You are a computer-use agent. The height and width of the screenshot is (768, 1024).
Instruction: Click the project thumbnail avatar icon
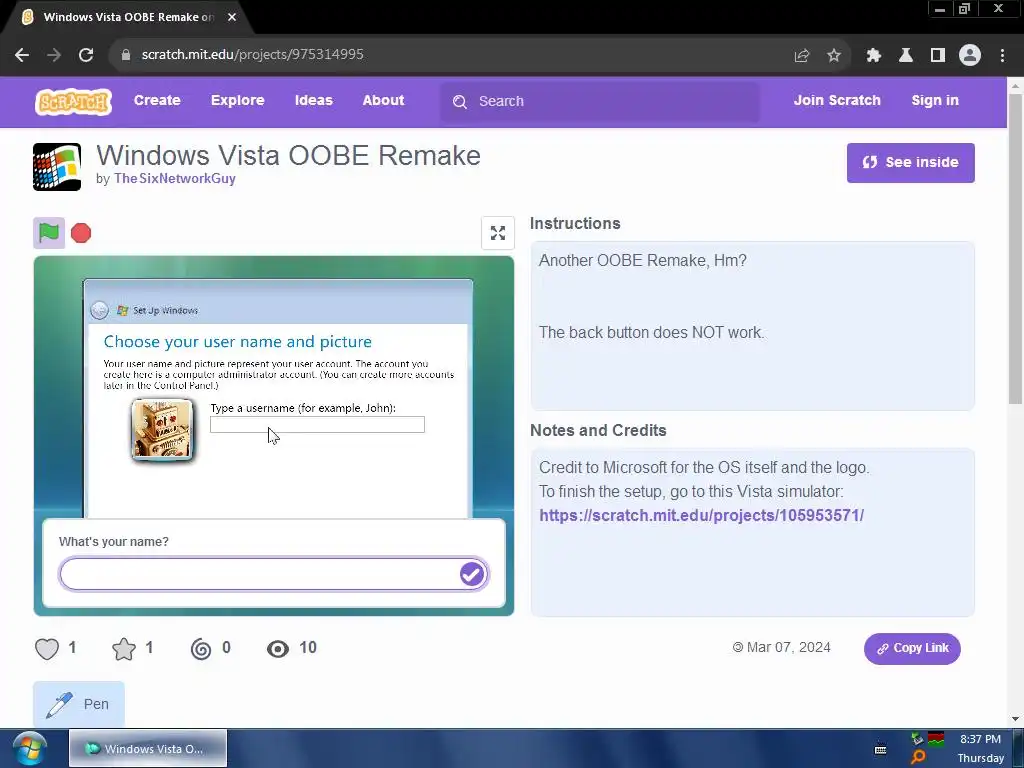click(x=57, y=167)
